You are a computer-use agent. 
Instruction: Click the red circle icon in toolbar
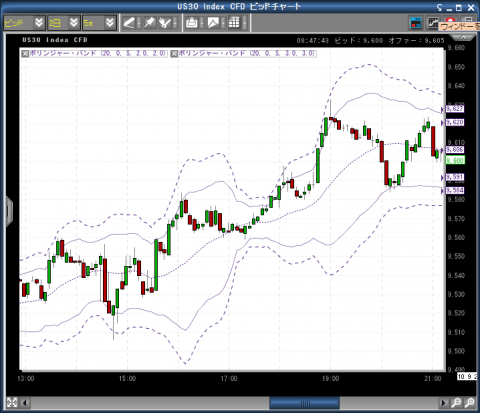pyautogui.click(x=450, y=20)
